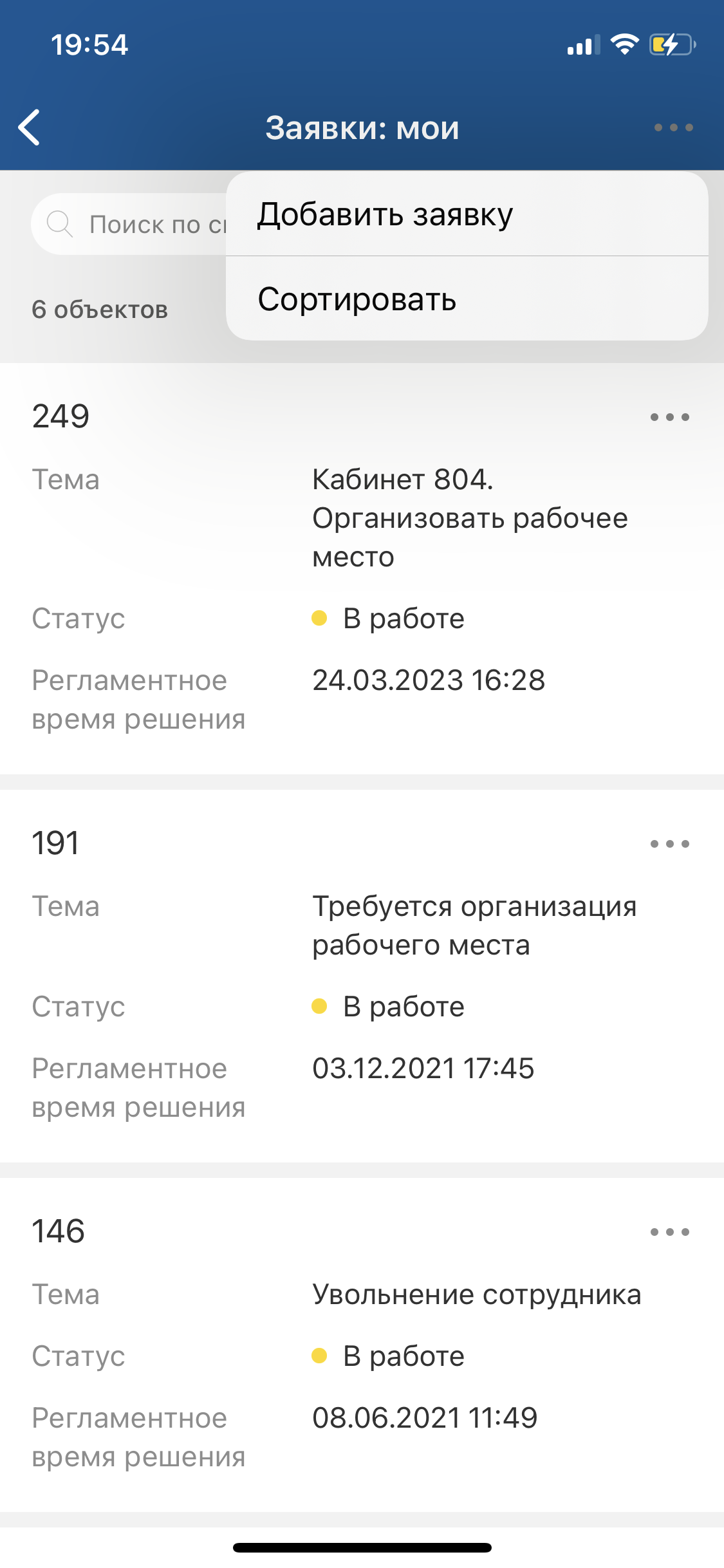This screenshot has height=1568, width=724.
Task: Select 'Добавить заявку' menu item
Action: (385, 214)
